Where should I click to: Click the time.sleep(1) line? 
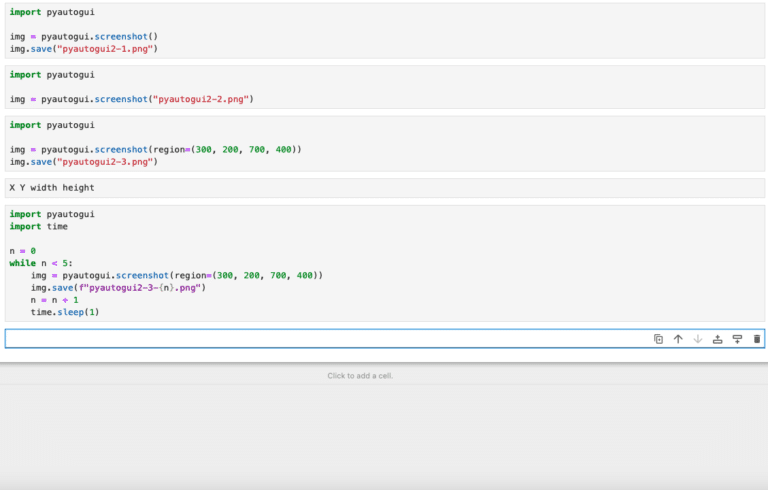tap(65, 312)
